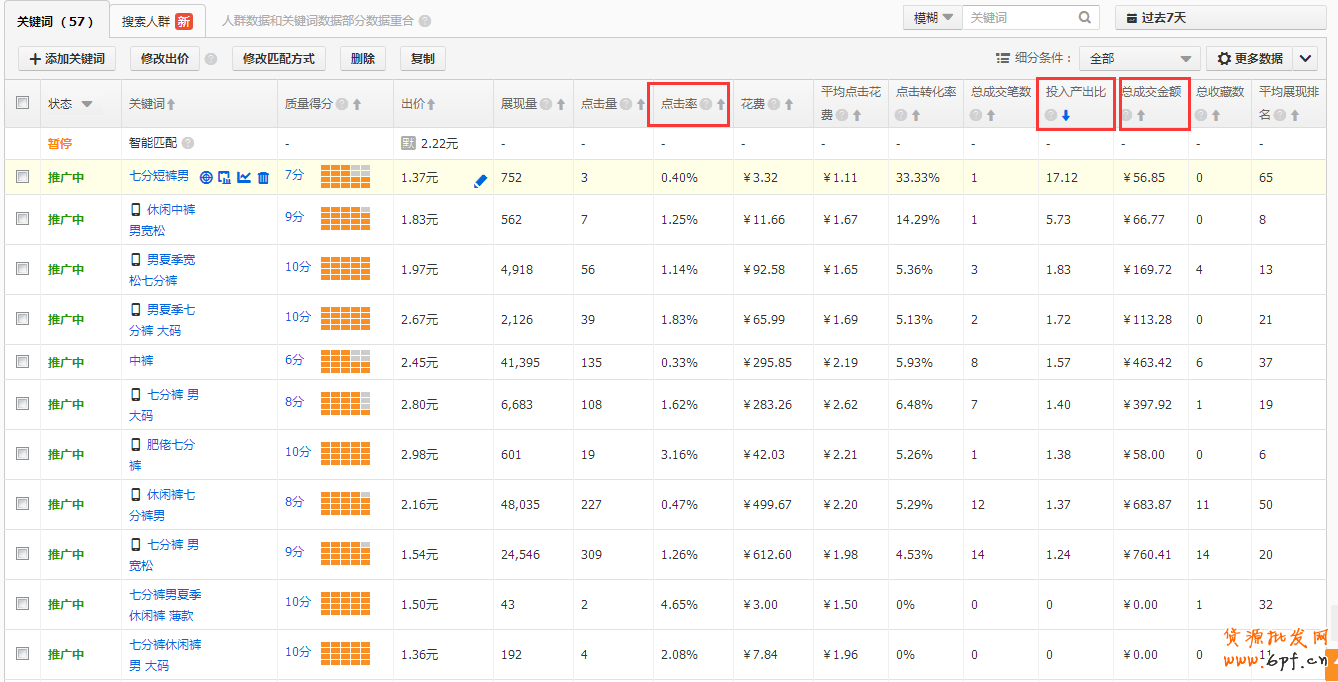Click the sort arrow beside 点击率 header

720,104
